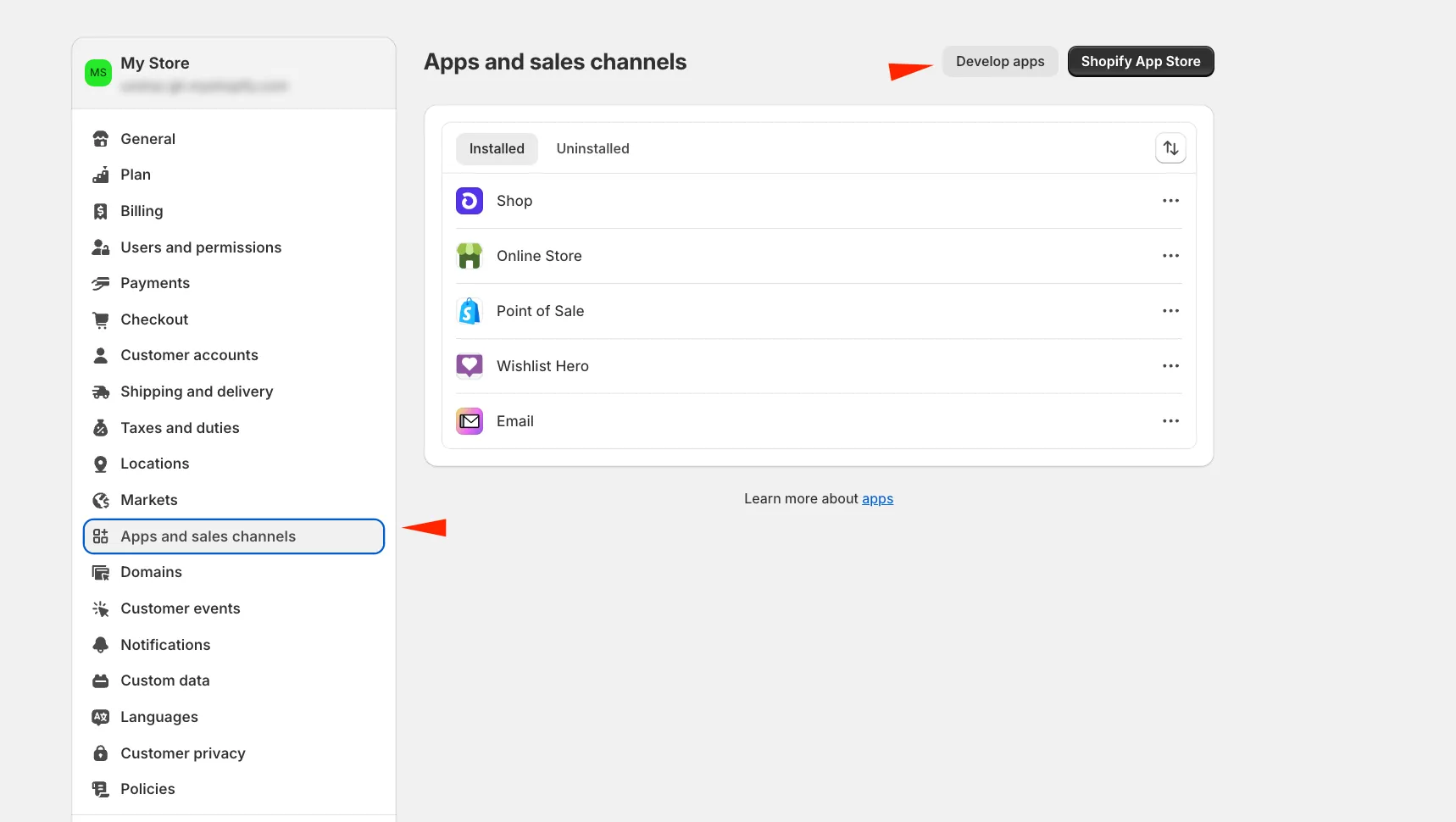Click the Languages icon in sidebar
Image resolution: width=1456 pixels, height=822 pixels.
click(101, 717)
